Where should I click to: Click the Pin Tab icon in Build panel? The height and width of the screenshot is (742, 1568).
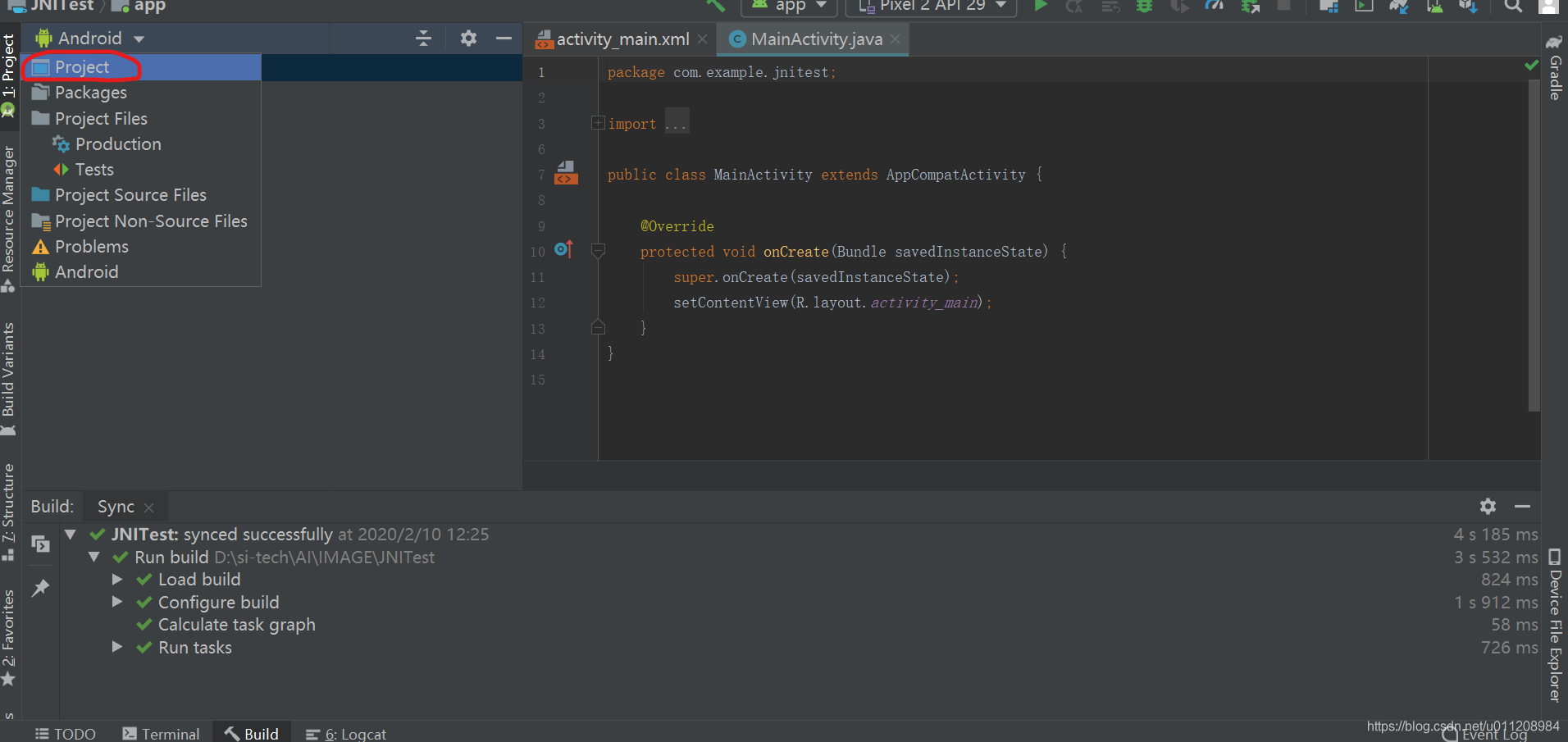[40, 588]
